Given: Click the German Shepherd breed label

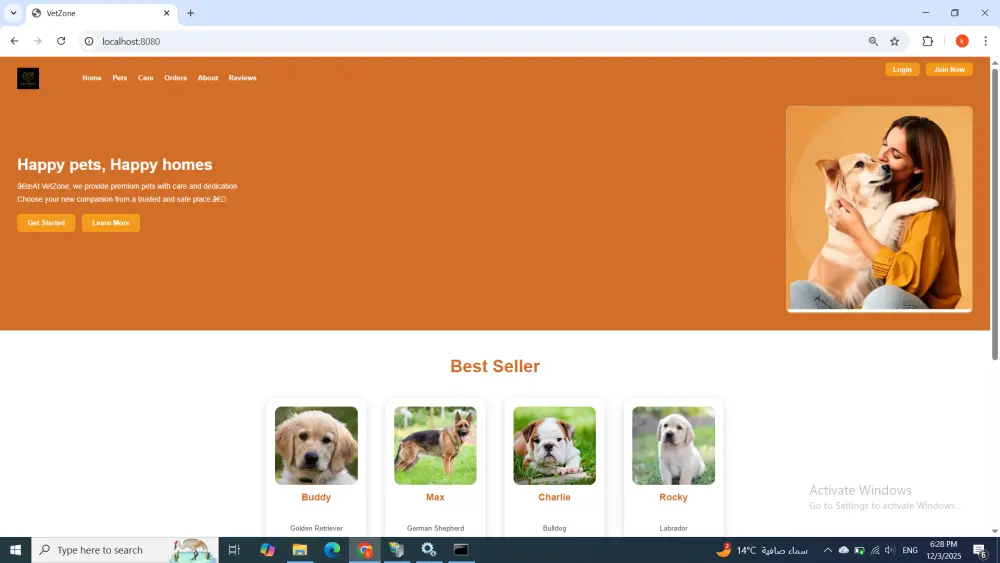Looking at the screenshot, I should click(435, 528).
